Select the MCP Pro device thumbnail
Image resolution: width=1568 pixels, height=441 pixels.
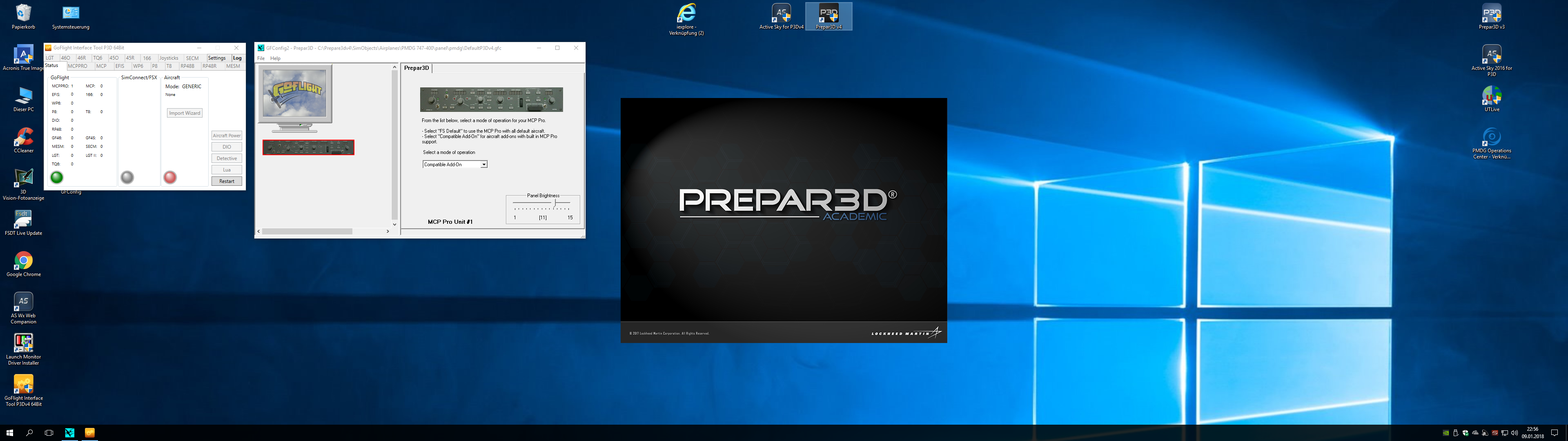pos(308,147)
